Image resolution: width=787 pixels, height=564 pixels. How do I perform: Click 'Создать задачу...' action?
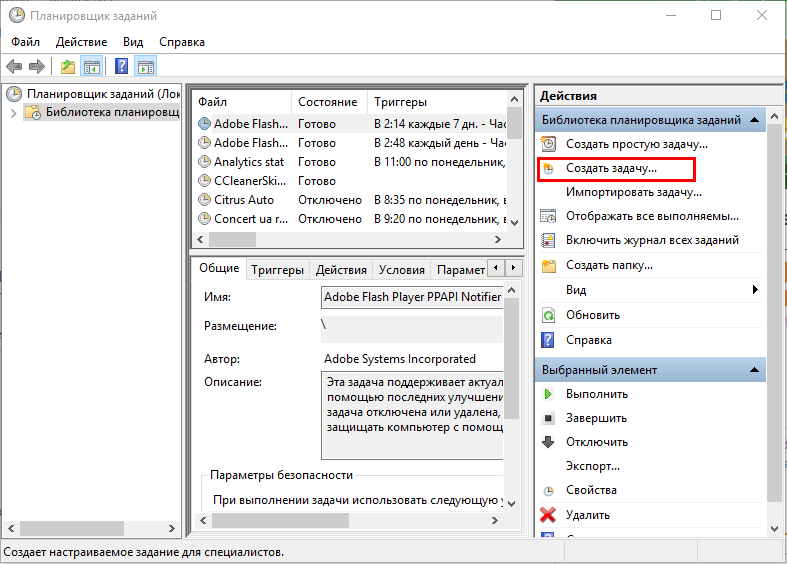[611, 168]
